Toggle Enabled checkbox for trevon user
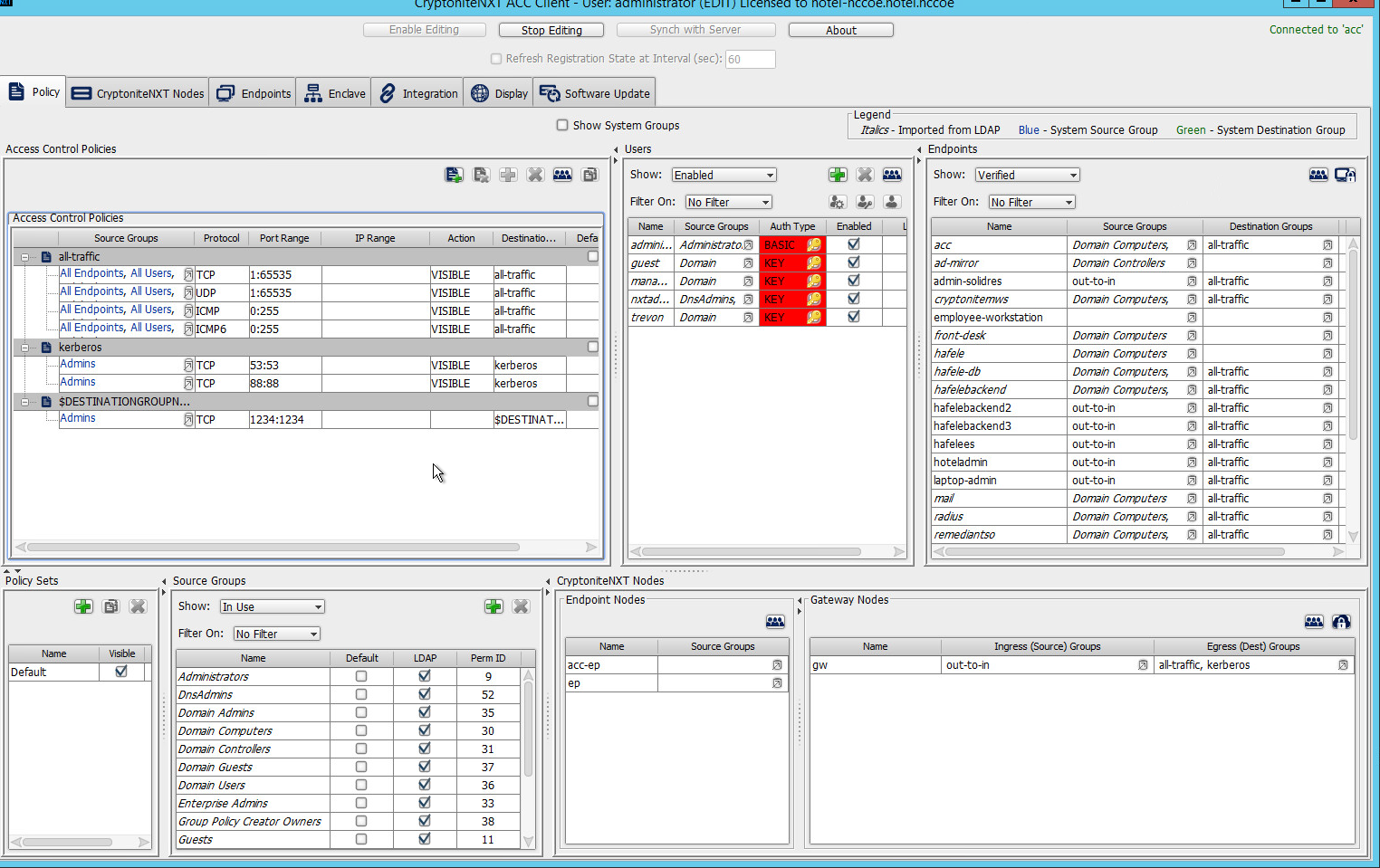1380x868 pixels. coord(853,317)
